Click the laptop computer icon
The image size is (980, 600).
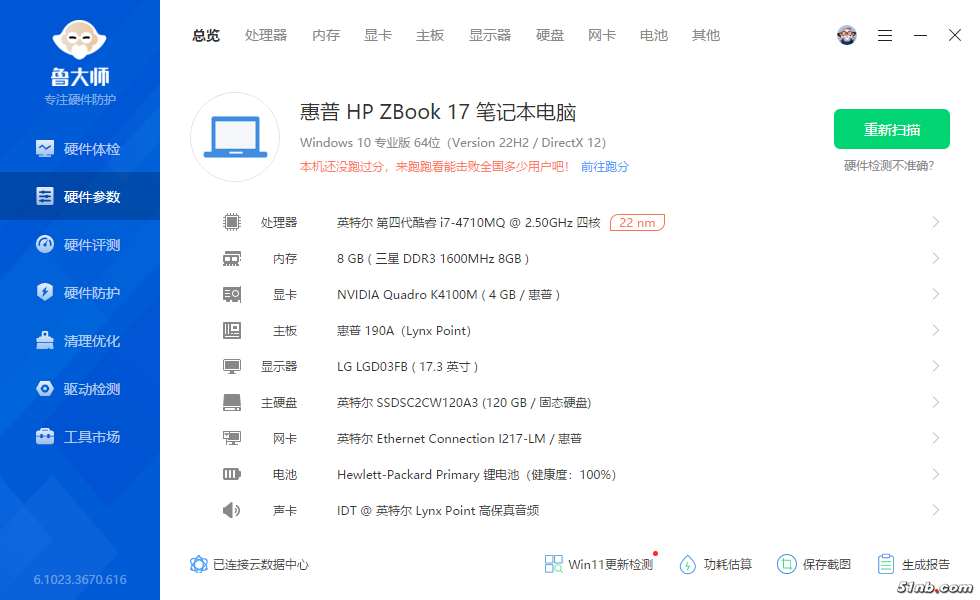click(235, 137)
